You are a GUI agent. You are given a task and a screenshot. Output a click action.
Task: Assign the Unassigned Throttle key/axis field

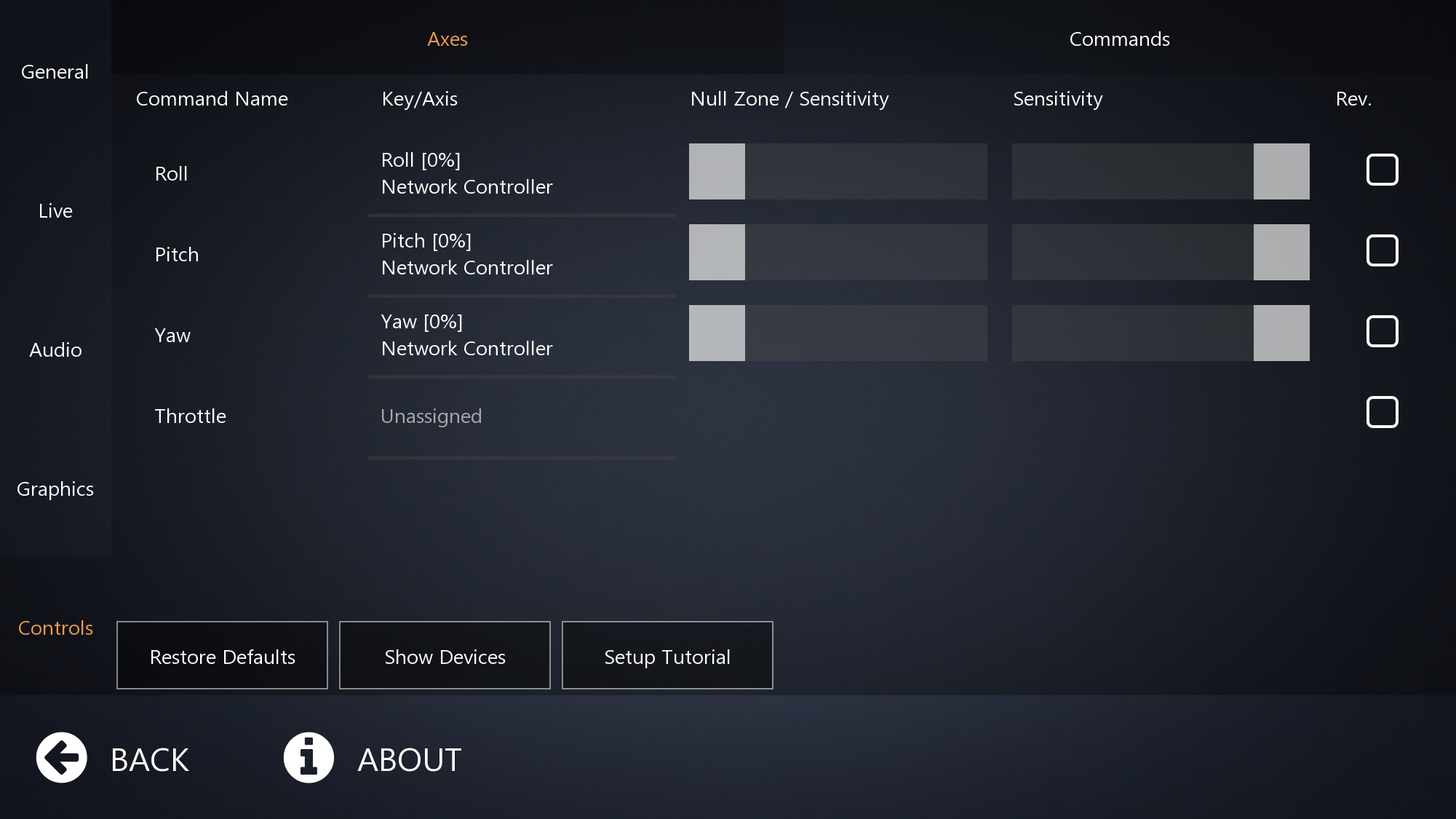[521, 416]
